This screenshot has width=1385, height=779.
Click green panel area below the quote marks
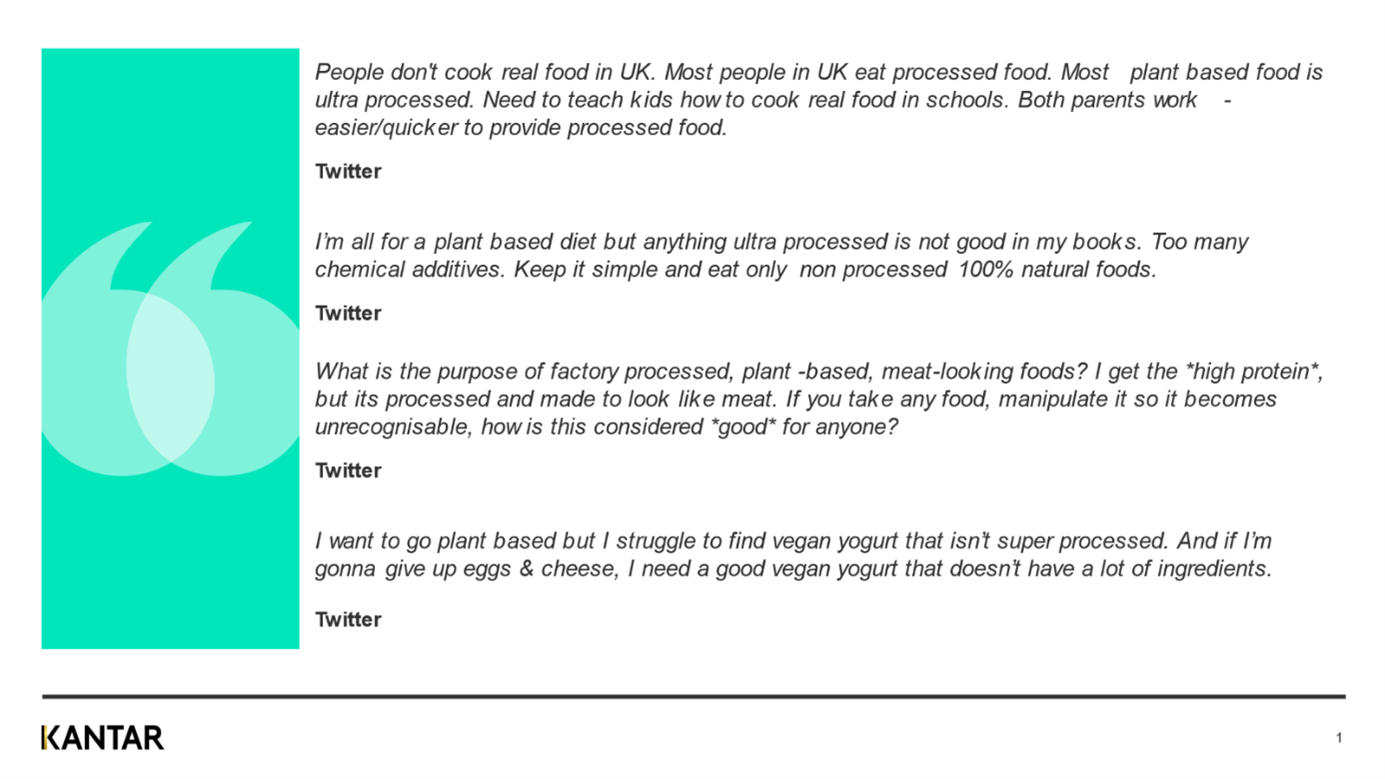click(x=170, y=570)
